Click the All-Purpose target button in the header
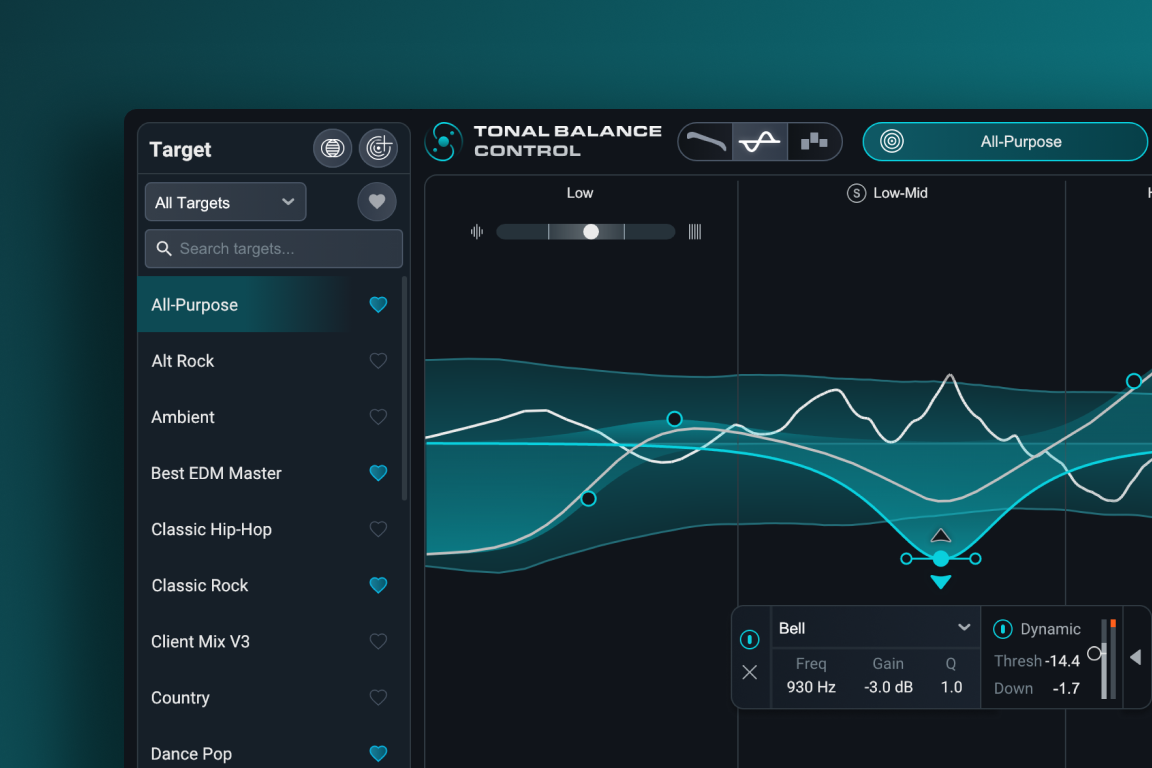Screen dimensions: 1152x768 pyautogui.click(x=1005, y=142)
